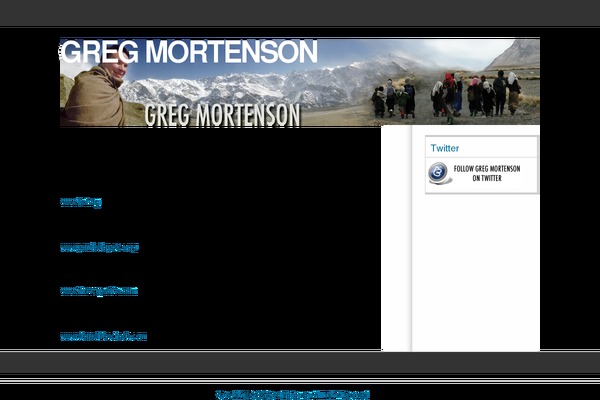Open the www.stonesintoschools.com link
600x400 pixels.
click(103, 336)
